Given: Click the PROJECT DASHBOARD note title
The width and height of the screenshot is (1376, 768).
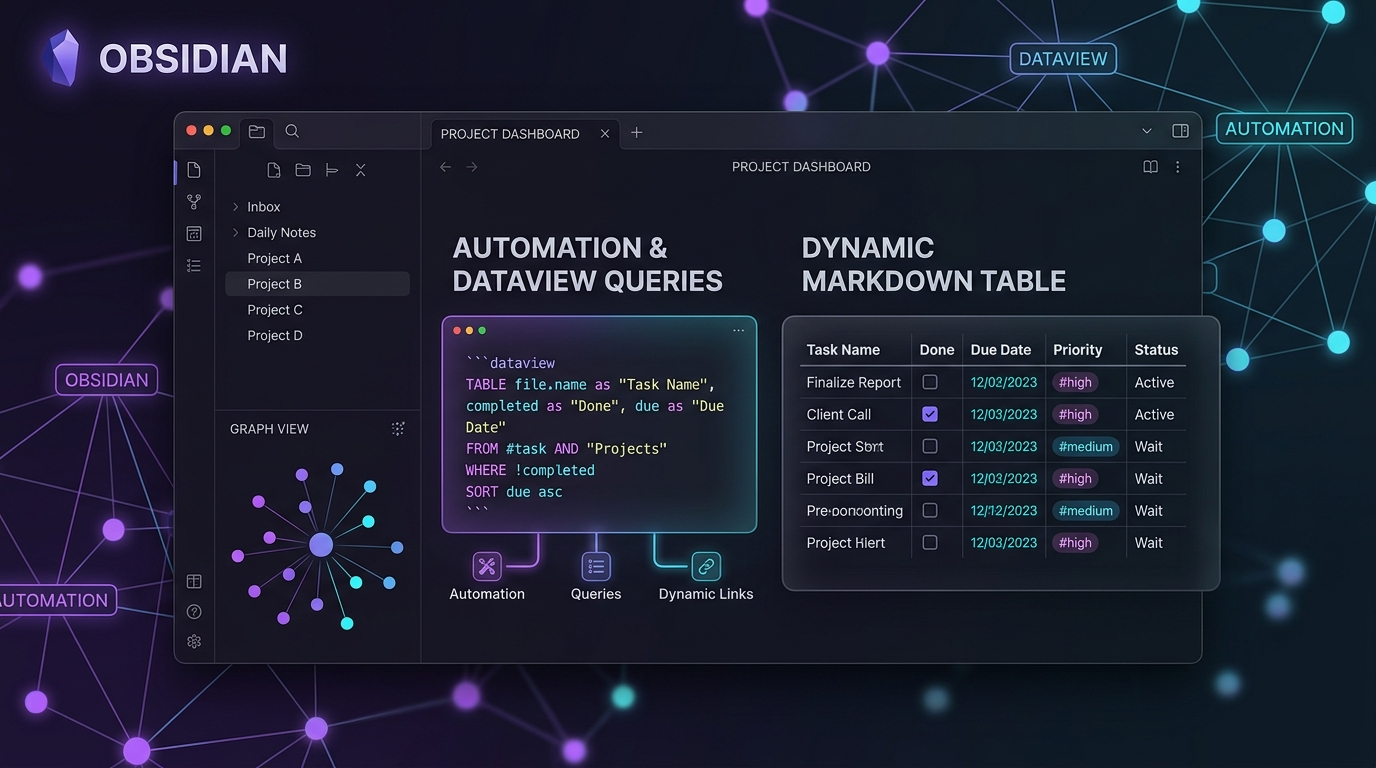Looking at the screenshot, I should coord(801,167).
